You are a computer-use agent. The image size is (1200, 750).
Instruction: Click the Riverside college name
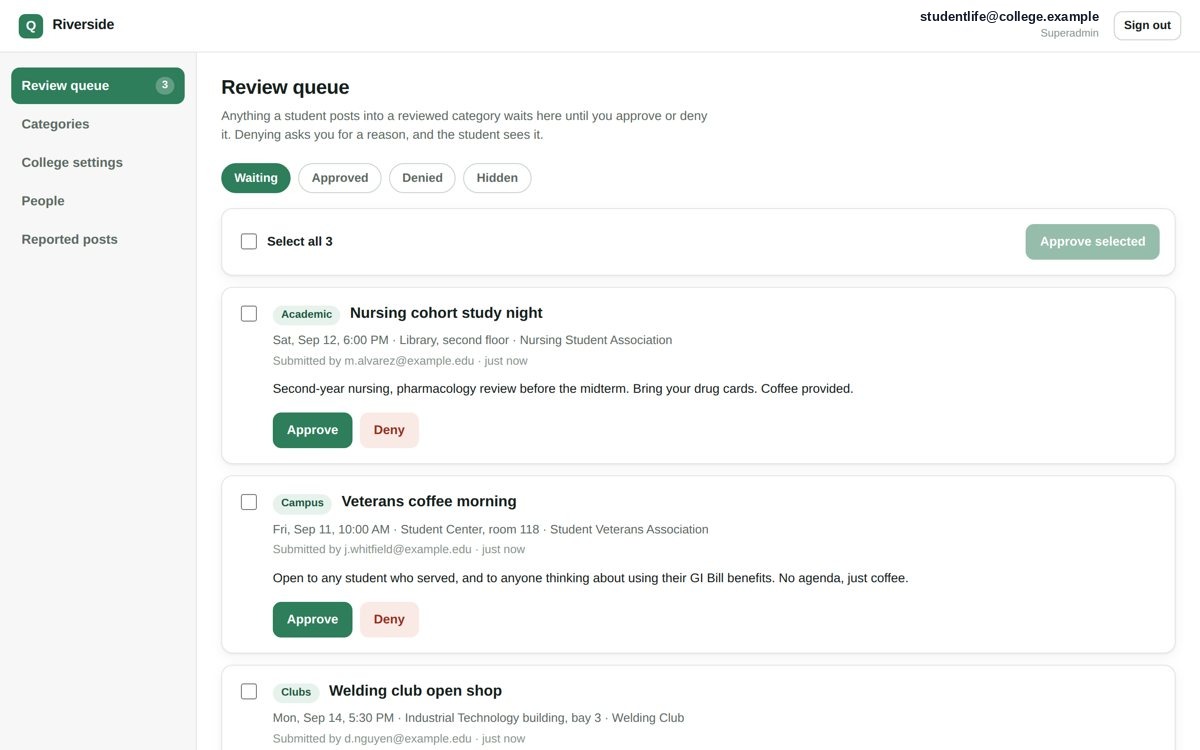[83, 25]
